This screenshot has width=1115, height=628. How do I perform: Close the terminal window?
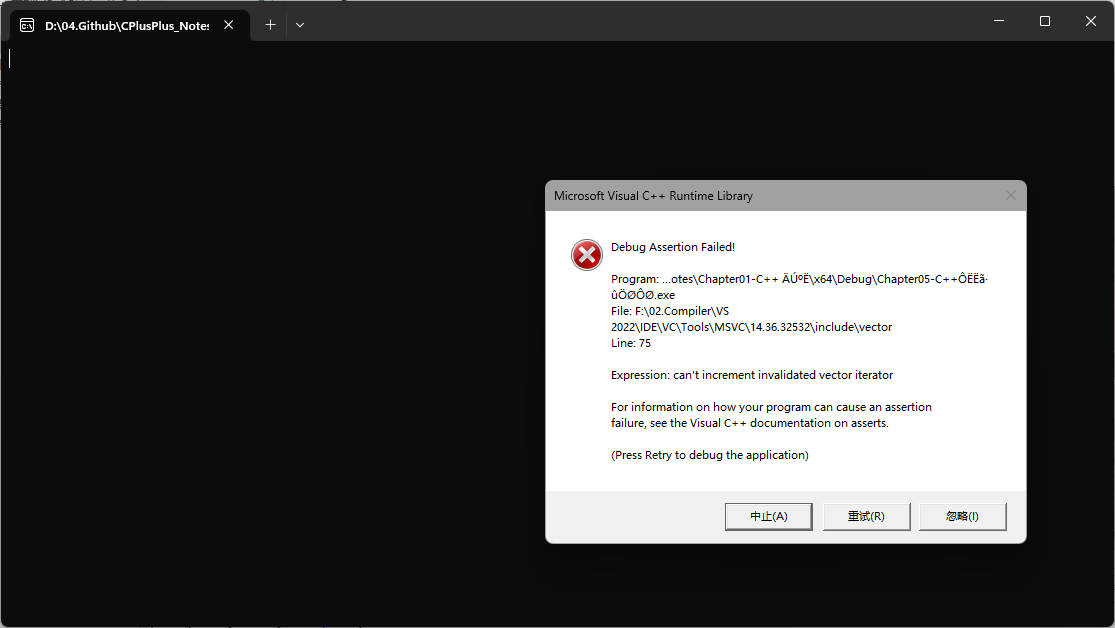[x=1091, y=21]
